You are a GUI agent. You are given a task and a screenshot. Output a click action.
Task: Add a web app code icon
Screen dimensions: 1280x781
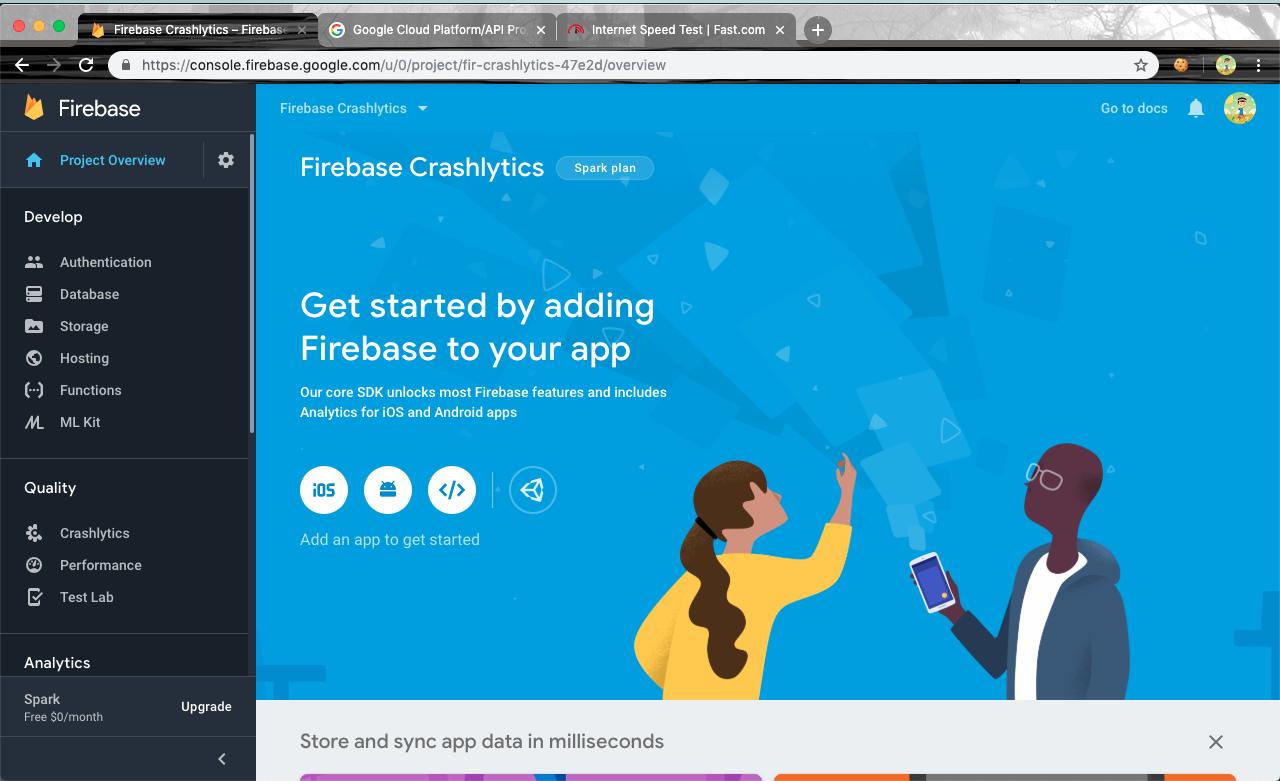(452, 490)
